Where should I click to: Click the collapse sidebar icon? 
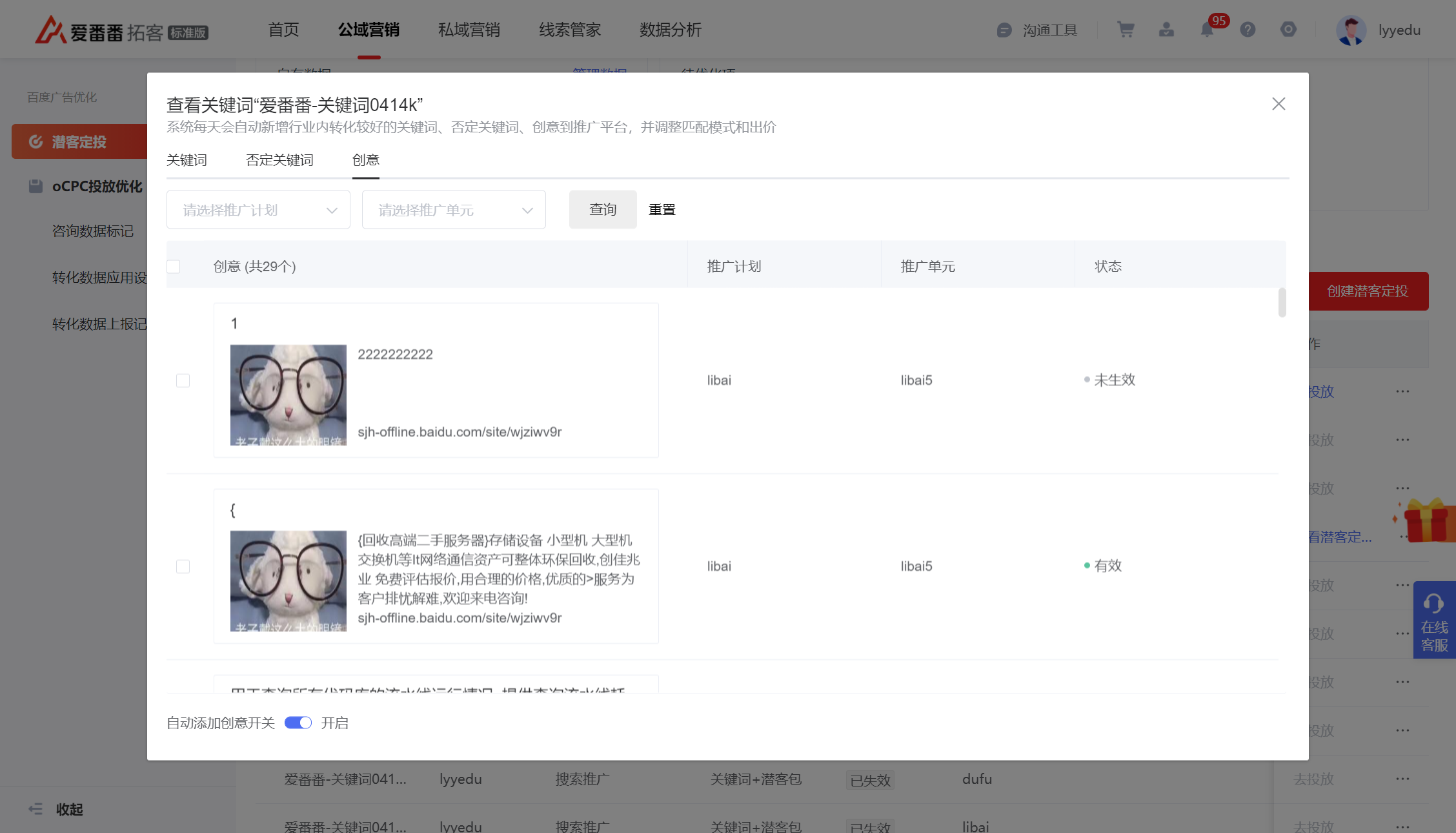coord(35,809)
